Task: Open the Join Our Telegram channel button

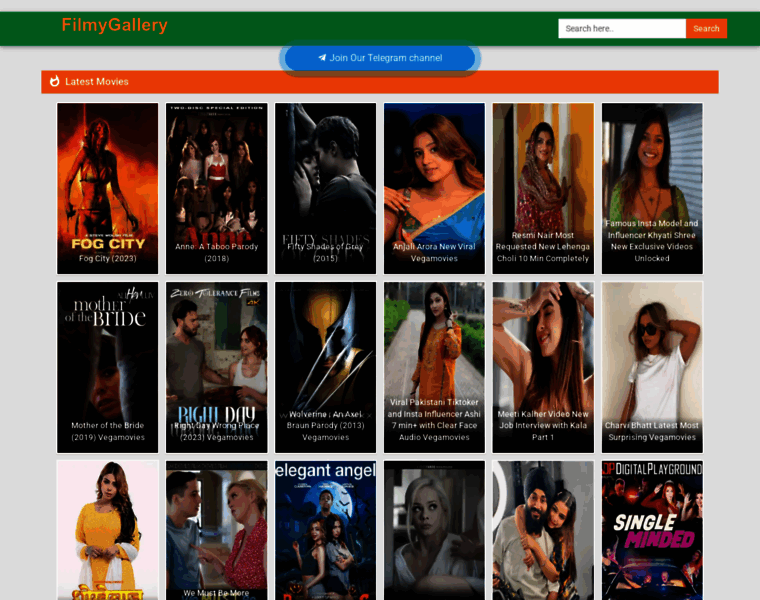Action: coord(380,58)
